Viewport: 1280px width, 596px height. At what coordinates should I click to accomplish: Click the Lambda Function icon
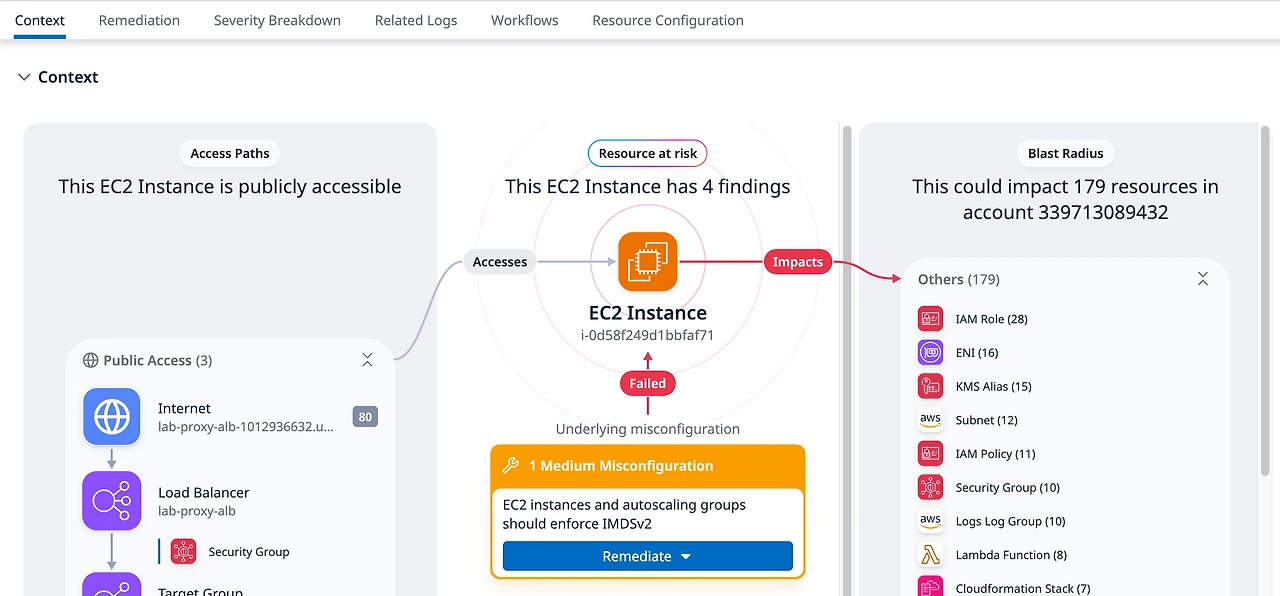930,555
